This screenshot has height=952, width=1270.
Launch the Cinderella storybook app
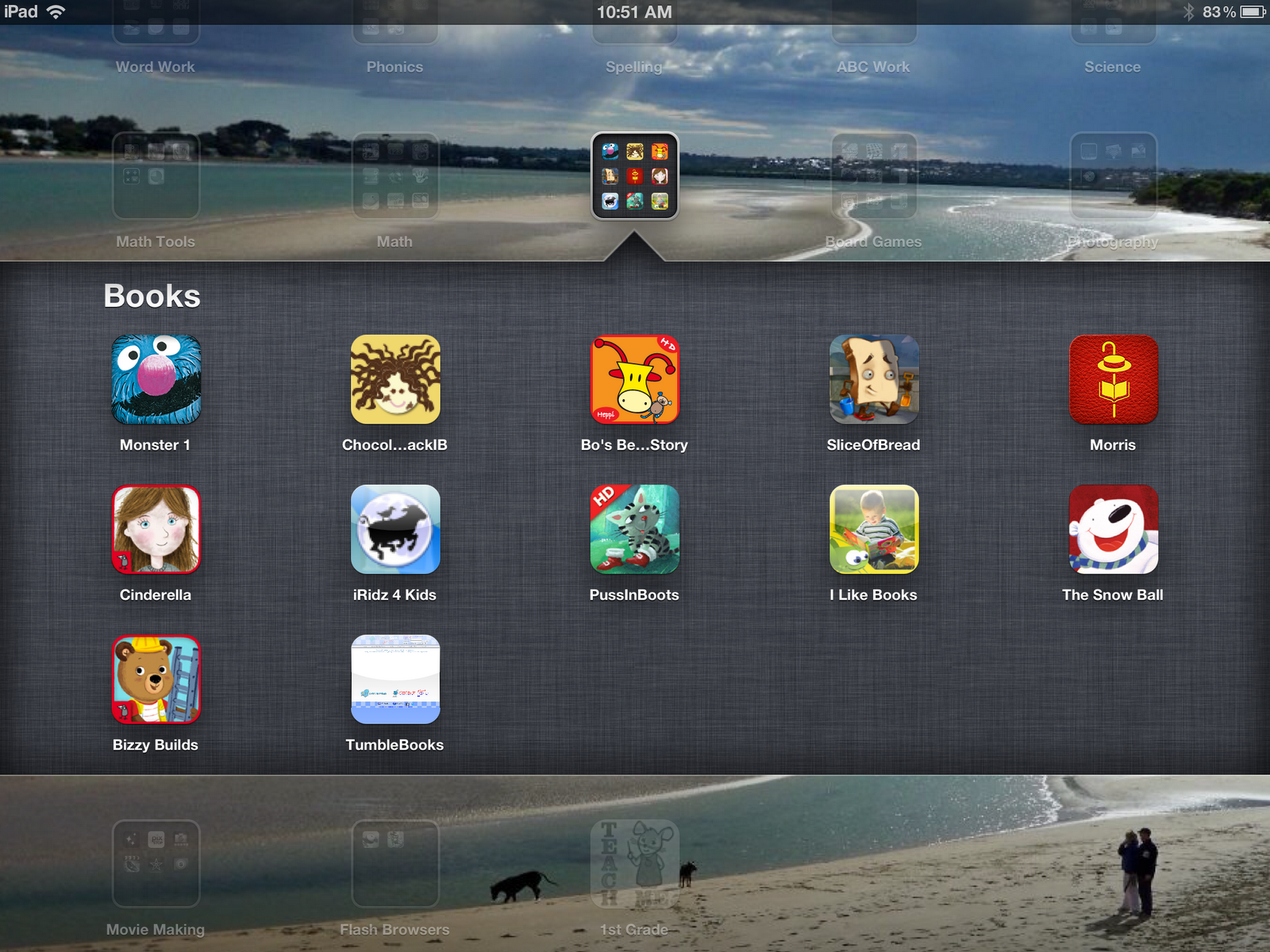point(155,529)
